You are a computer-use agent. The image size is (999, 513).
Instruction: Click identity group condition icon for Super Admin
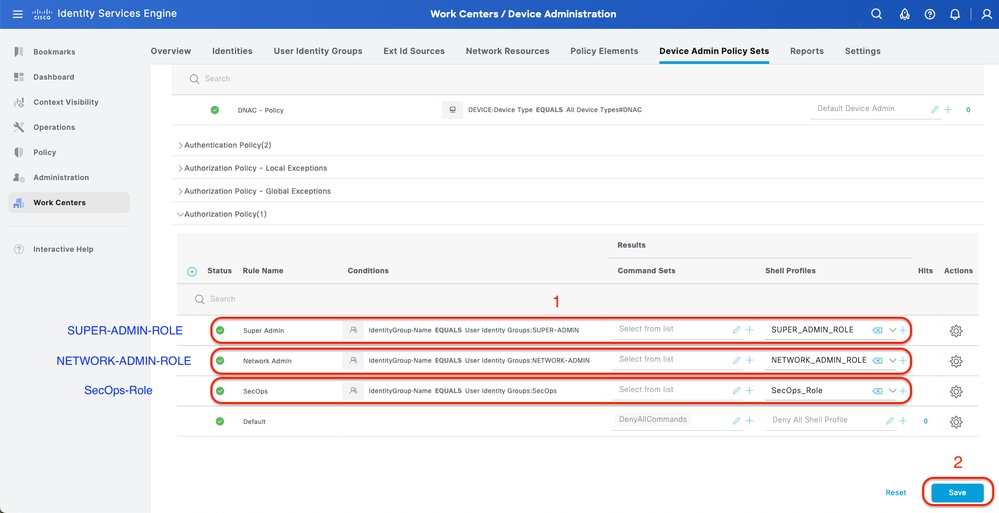pyautogui.click(x=353, y=330)
